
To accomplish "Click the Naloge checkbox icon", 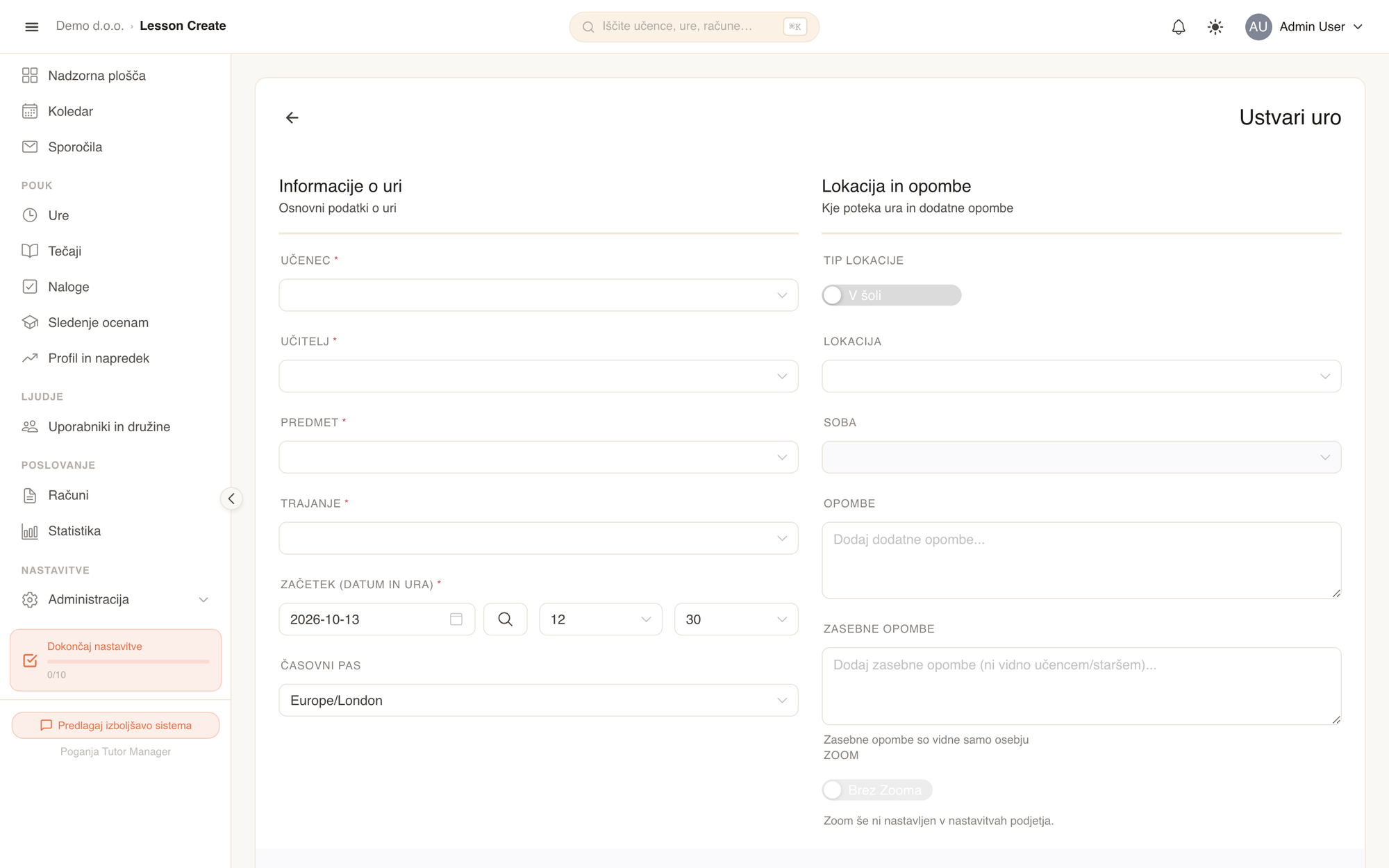I will click(30, 287).
